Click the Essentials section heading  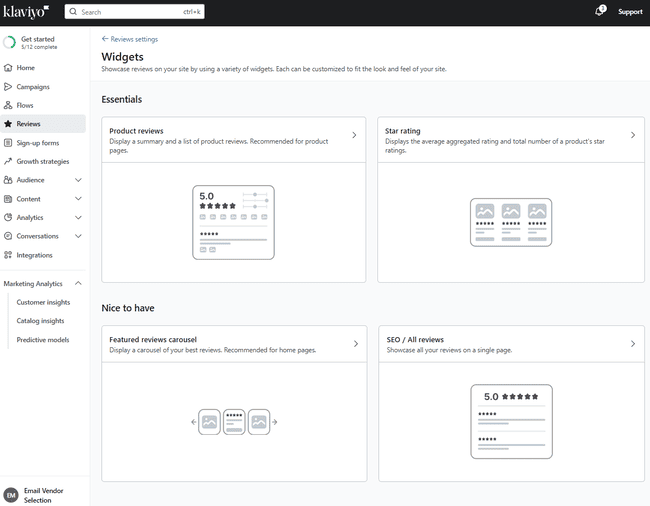coord(121,99)
